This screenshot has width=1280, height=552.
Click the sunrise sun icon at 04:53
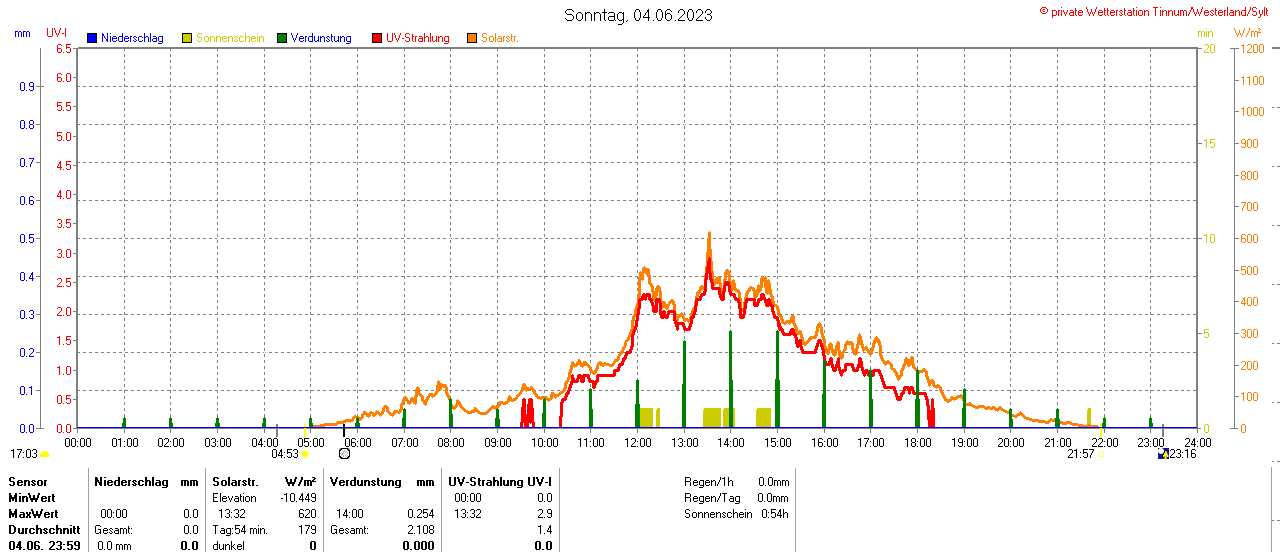click(305, 454)
